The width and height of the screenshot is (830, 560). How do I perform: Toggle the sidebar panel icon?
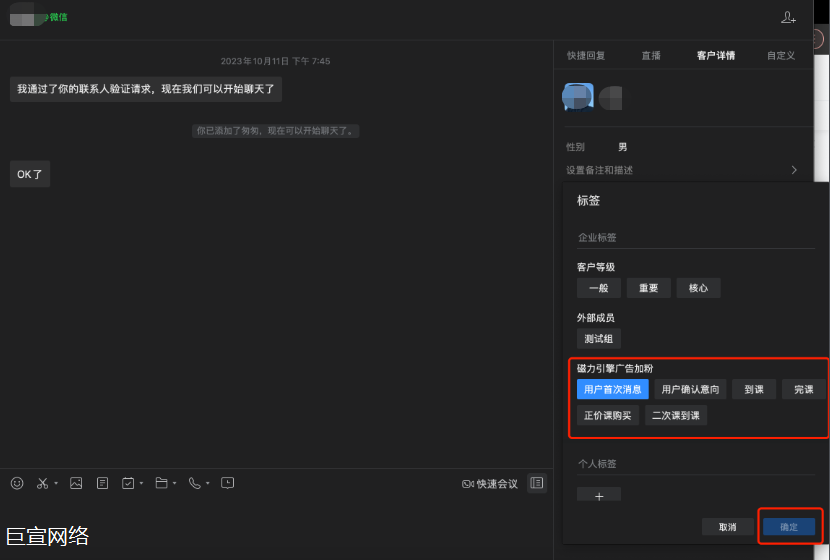click(x=537, y=483)
